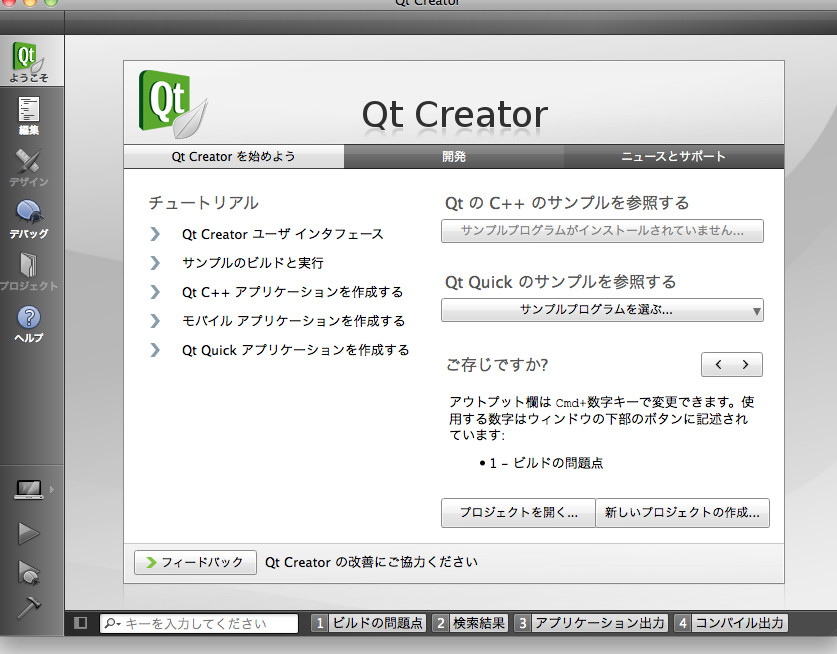Click the Run play button
The image size is (837, 654).
click(28, 533)
